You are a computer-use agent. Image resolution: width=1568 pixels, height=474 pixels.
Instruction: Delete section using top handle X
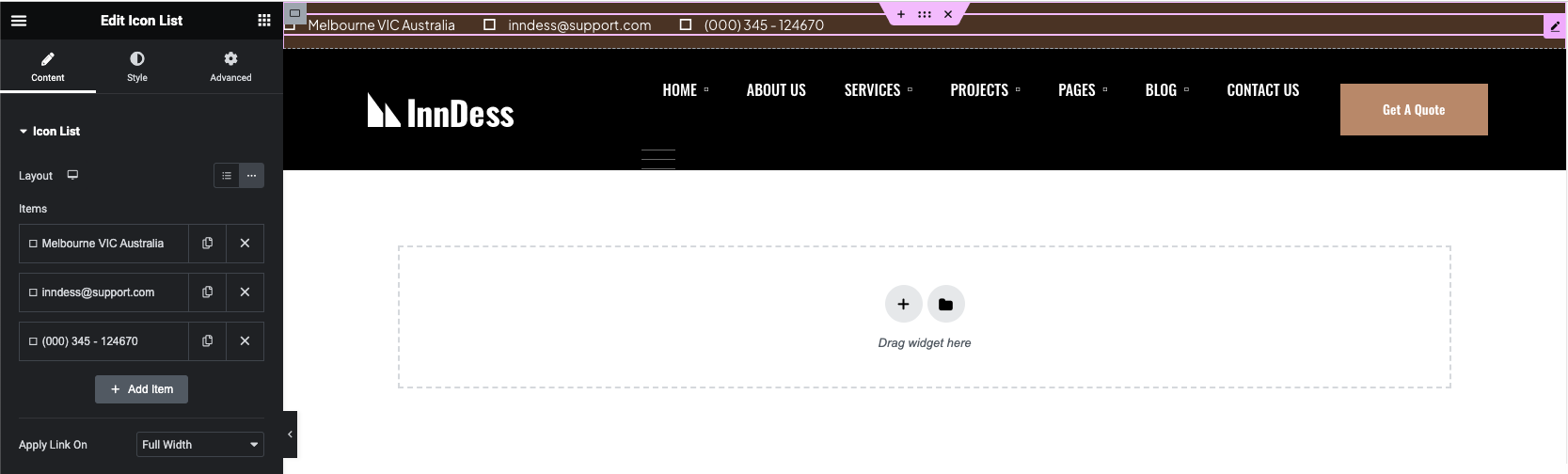pos(948,14)
